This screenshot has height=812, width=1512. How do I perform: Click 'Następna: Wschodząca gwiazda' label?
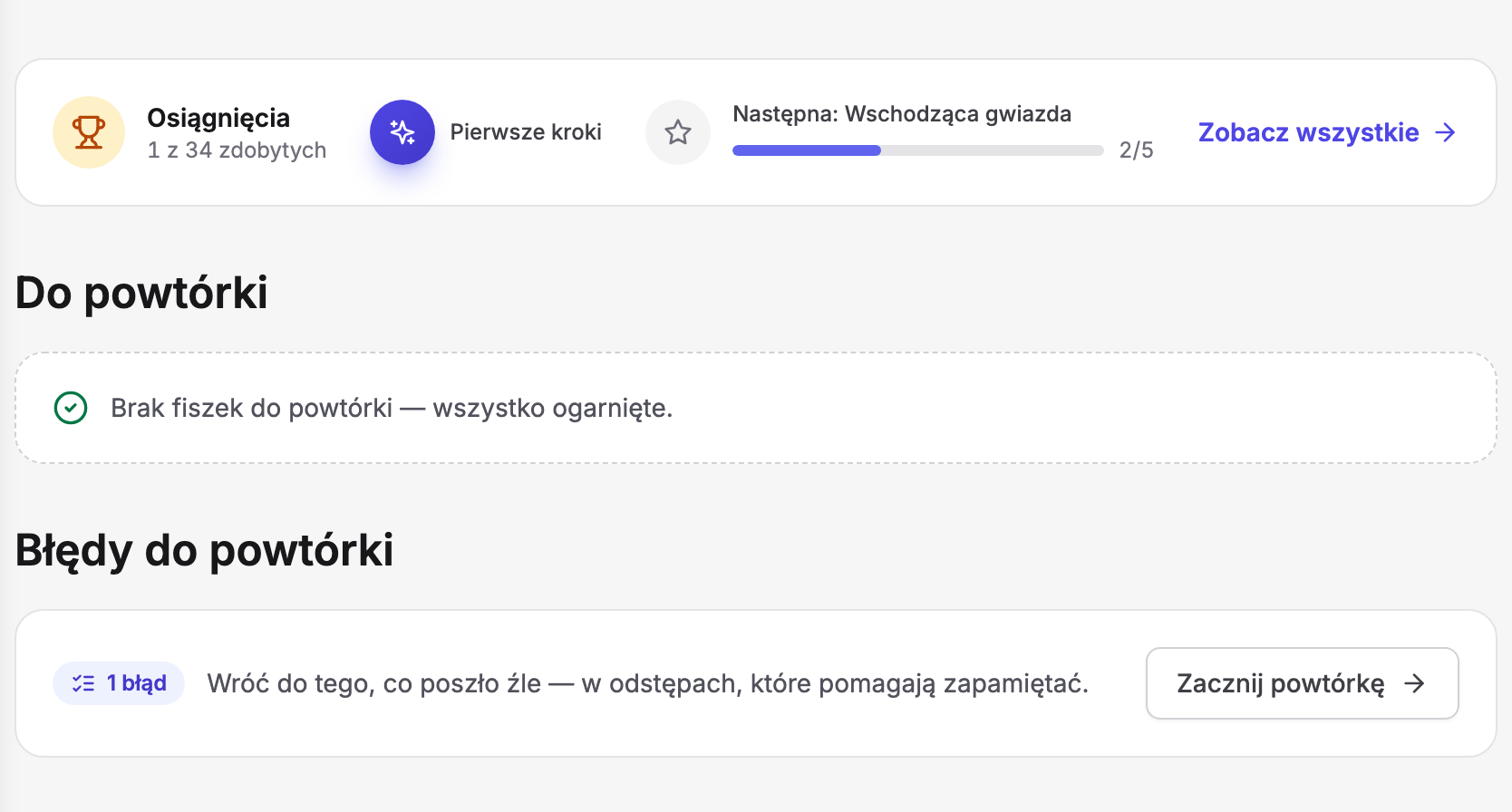(902, 114)
